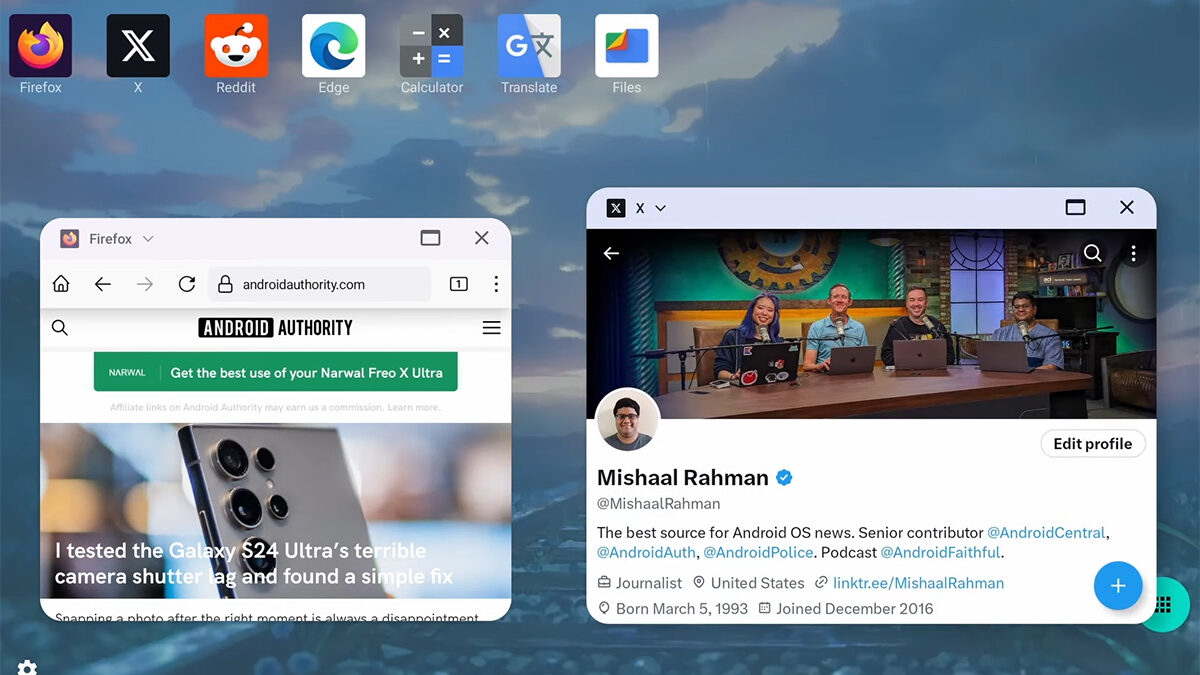Open the Firefox desktop shortcut
This screenshot has height=675, width=1200.
point(40,46)
